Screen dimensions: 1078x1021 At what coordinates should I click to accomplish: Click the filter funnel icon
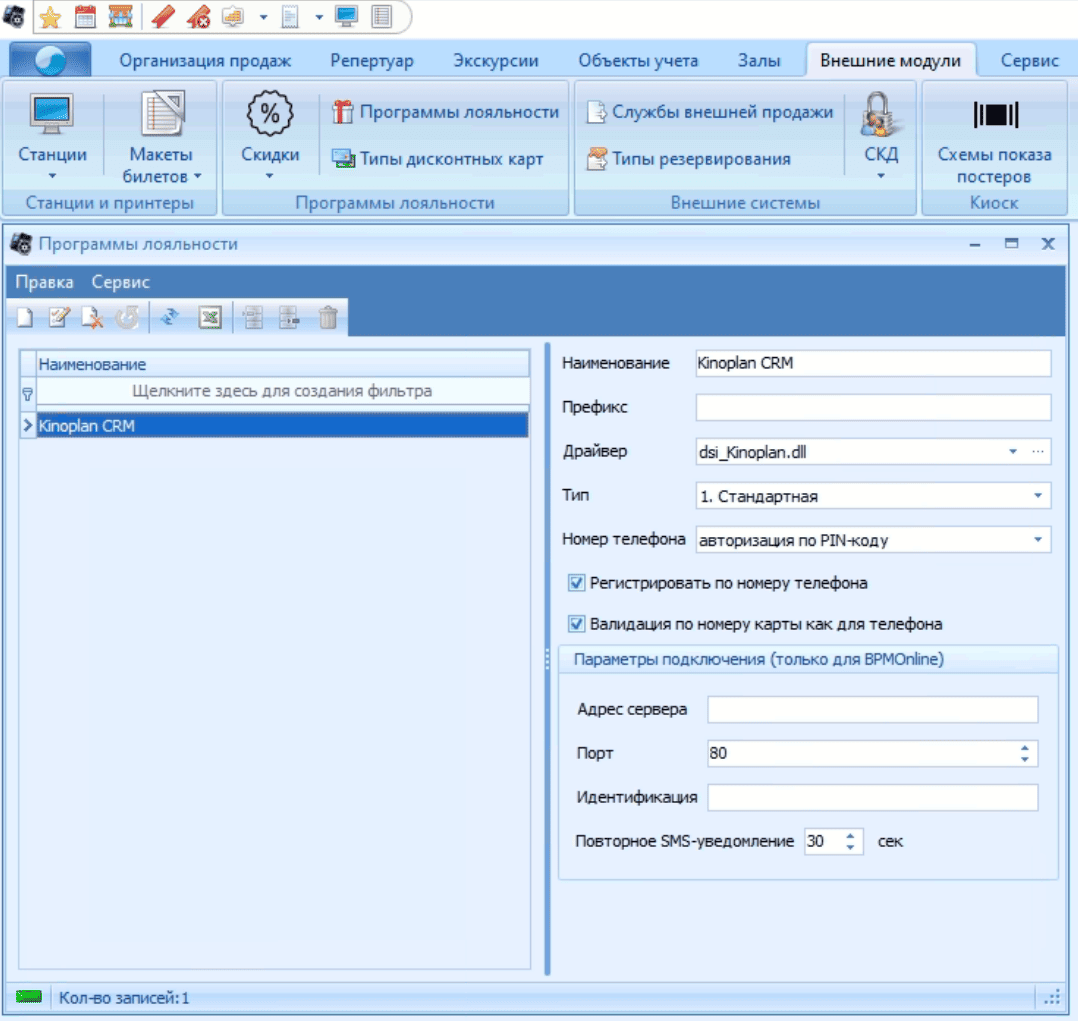tap(28, 394)
